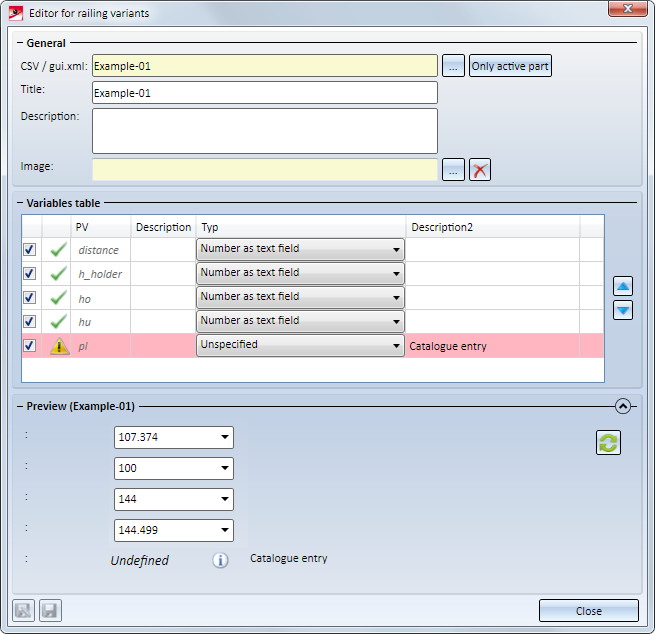Click green check mark in ho row
Image resolution: width=655 pixels, height=634 pixels.
point(58,298)
